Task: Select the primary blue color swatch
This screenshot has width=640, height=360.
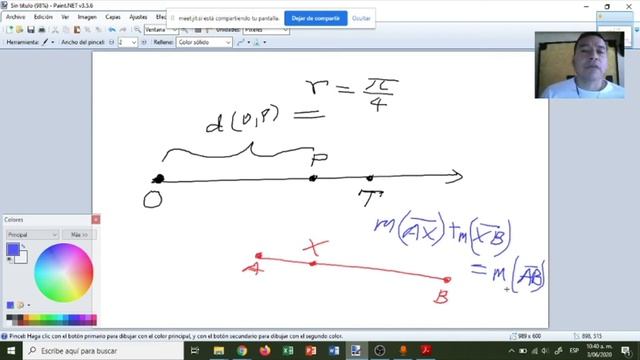Action: pos(12,249)
